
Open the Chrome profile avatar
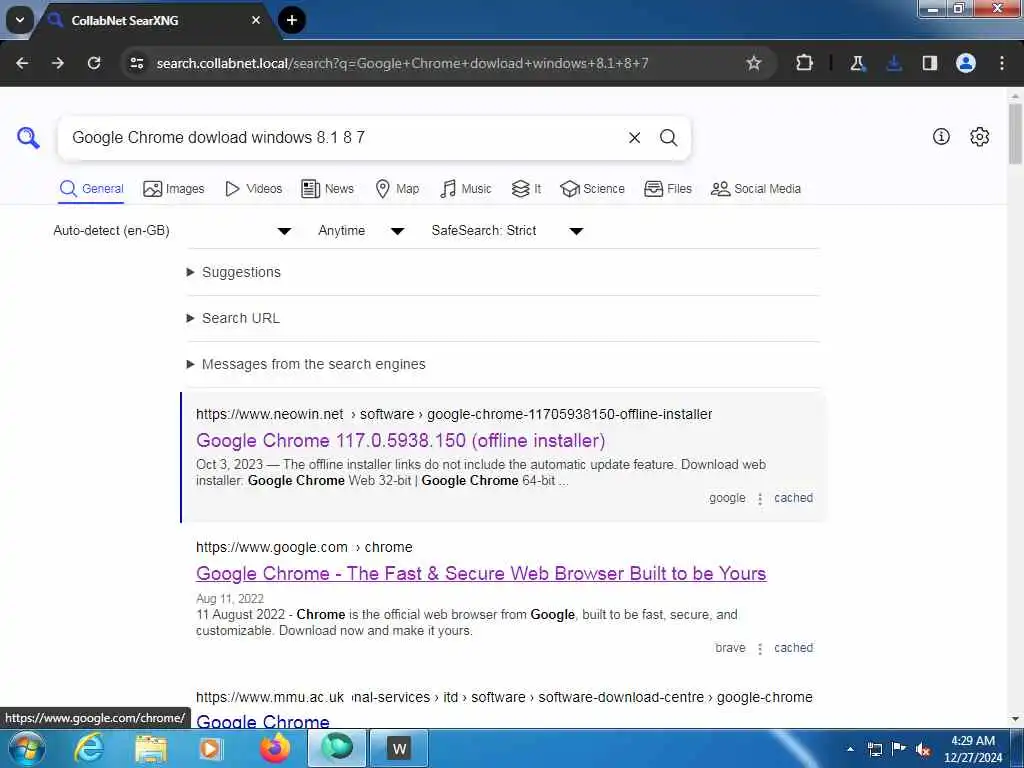[x=966, y=63]
